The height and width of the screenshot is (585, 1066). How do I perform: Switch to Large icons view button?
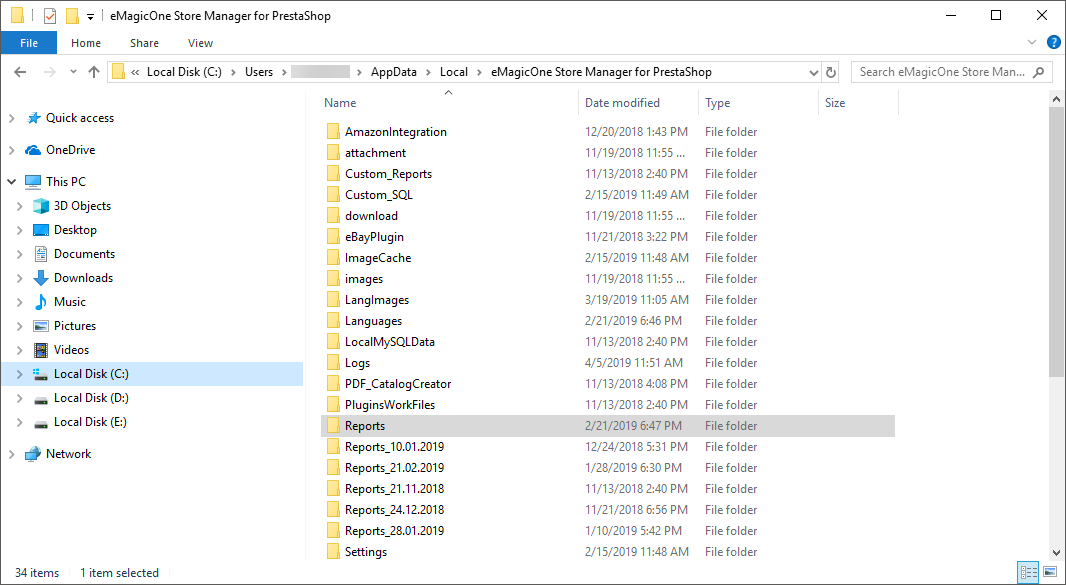pyautogui.click(x=1048, y=573)
